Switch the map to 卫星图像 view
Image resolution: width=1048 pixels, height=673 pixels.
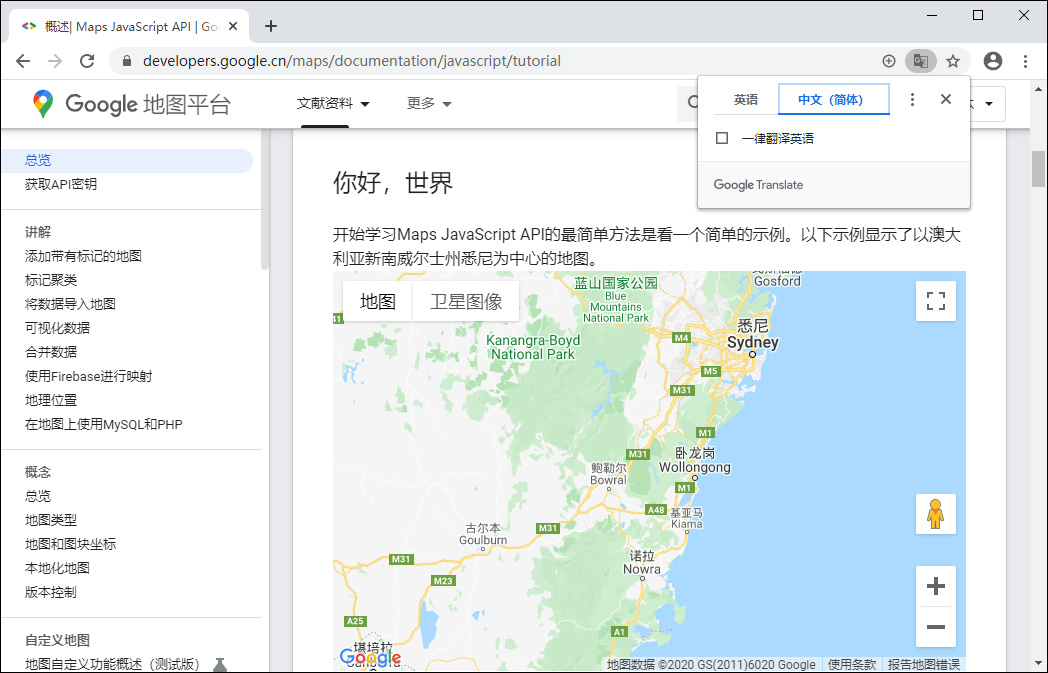(466, 300)
